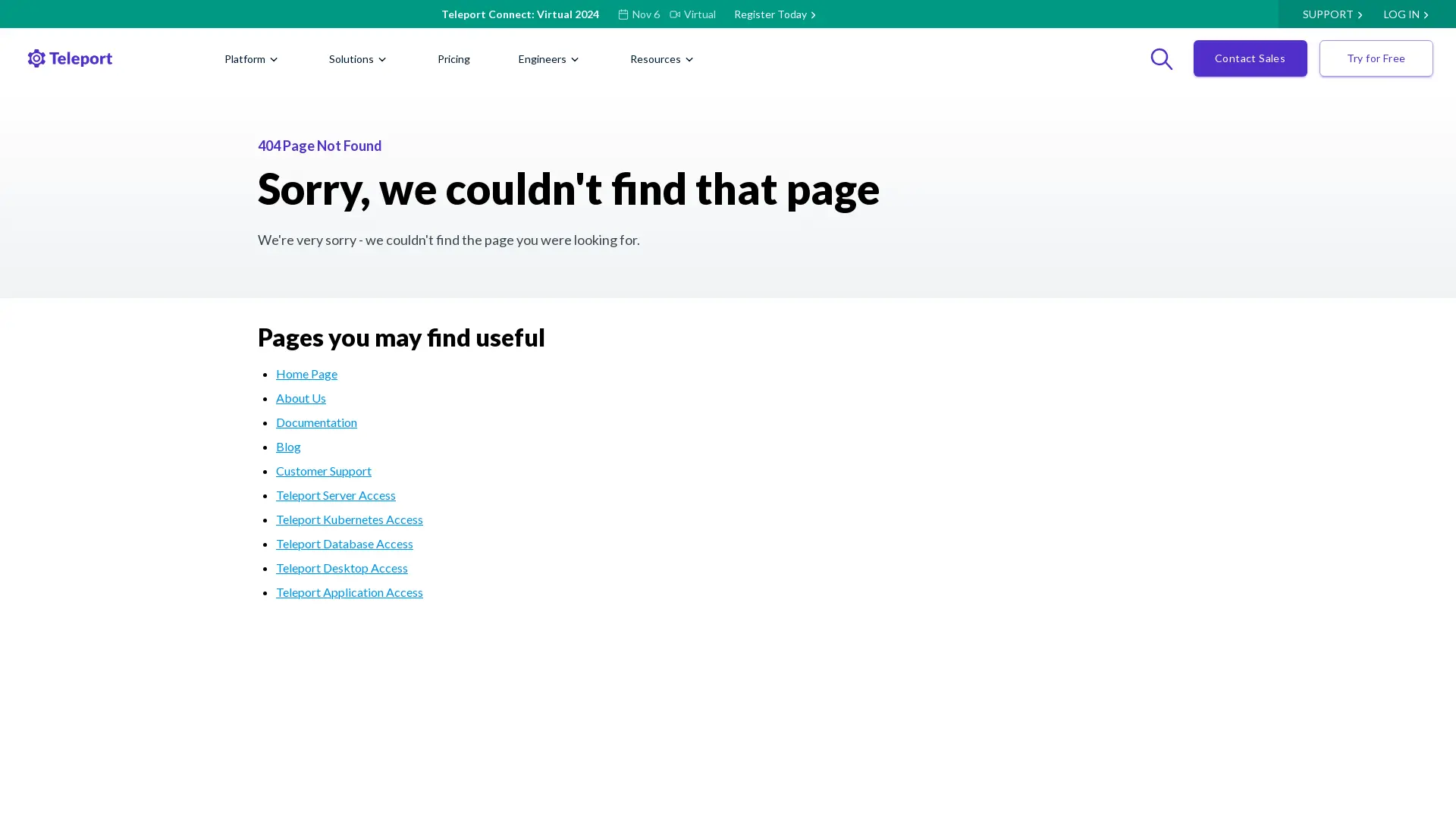Open the Home Page link
The height and width of the screenshot is (819, 1456).
click(x=306, y=374)
